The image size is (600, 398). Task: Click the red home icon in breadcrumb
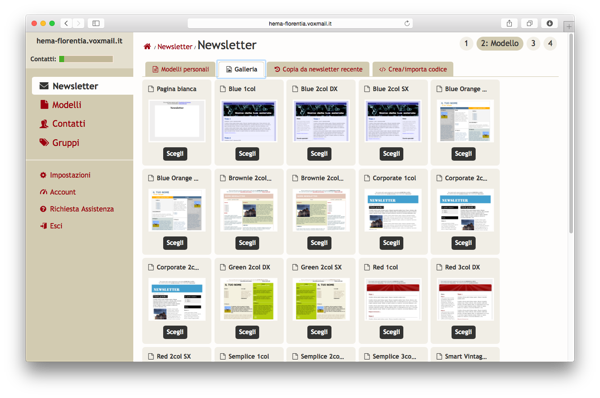pos(147,46)
